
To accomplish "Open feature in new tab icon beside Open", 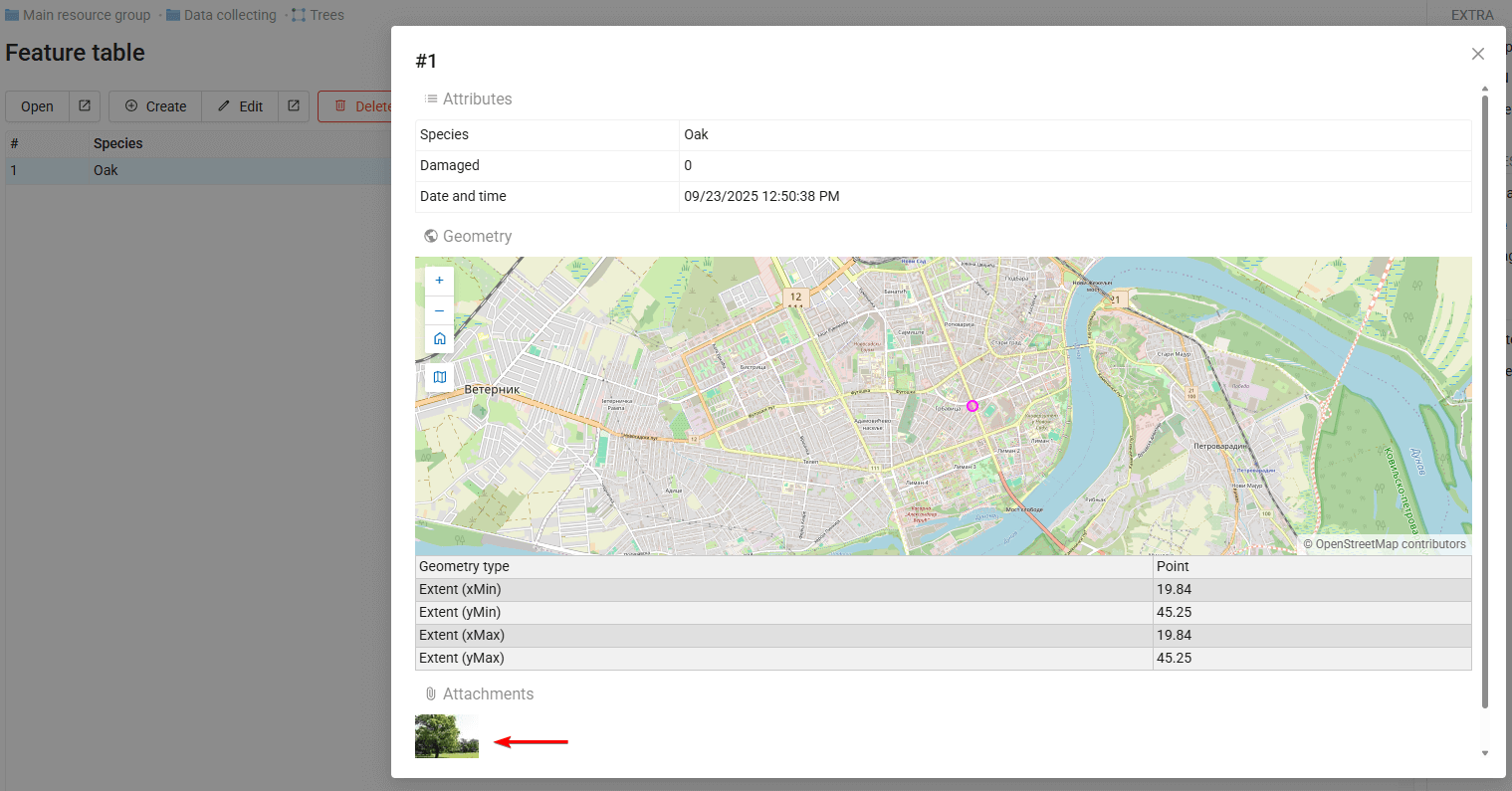I will tap(85, 106).
